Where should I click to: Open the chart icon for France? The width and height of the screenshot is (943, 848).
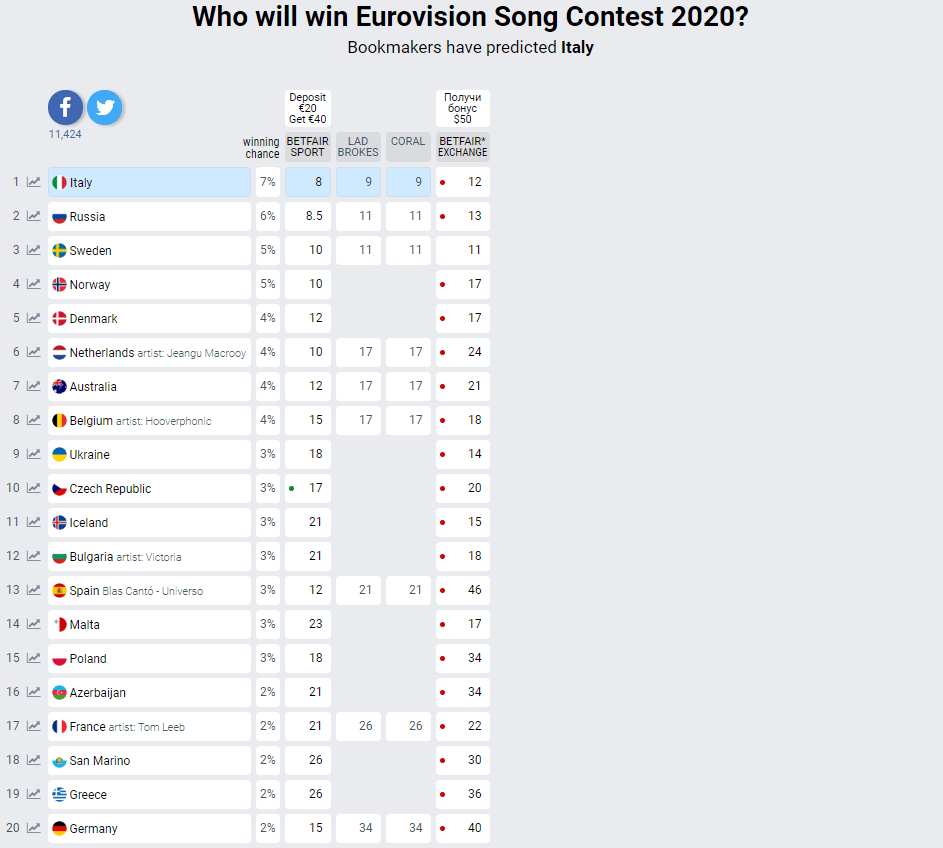tap(34, 725)
